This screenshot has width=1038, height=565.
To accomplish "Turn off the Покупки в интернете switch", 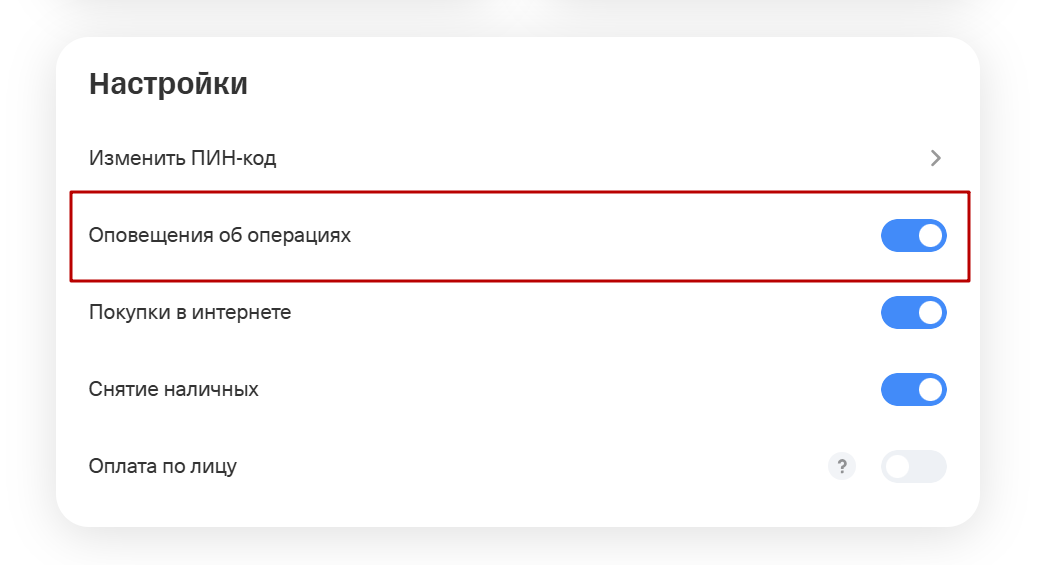I will 913,312.
